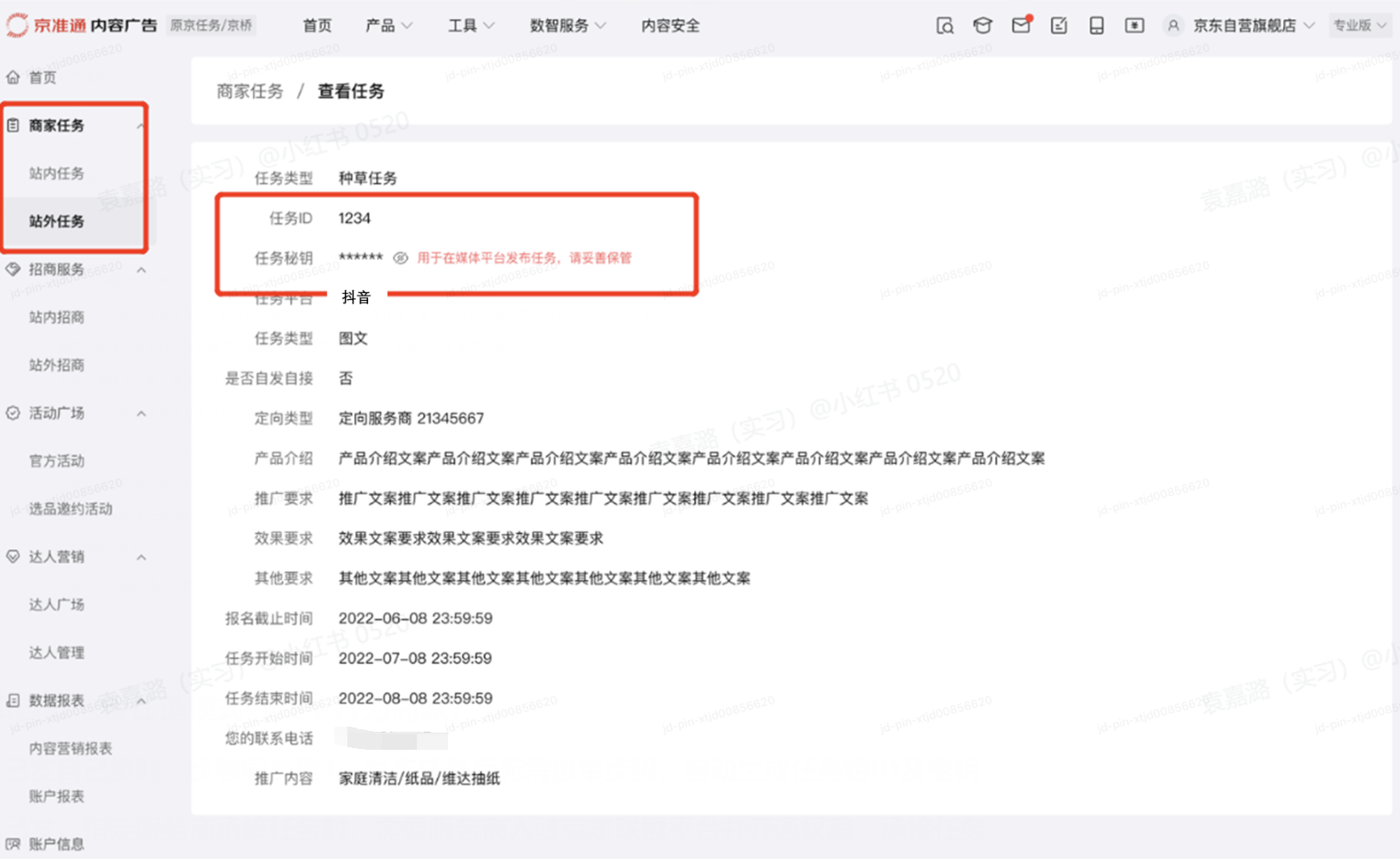This screenshot has height=859, width=1400.
Task: Click the edit note feedback icon
Action: pyautogui.click(x=1059, y=26)
